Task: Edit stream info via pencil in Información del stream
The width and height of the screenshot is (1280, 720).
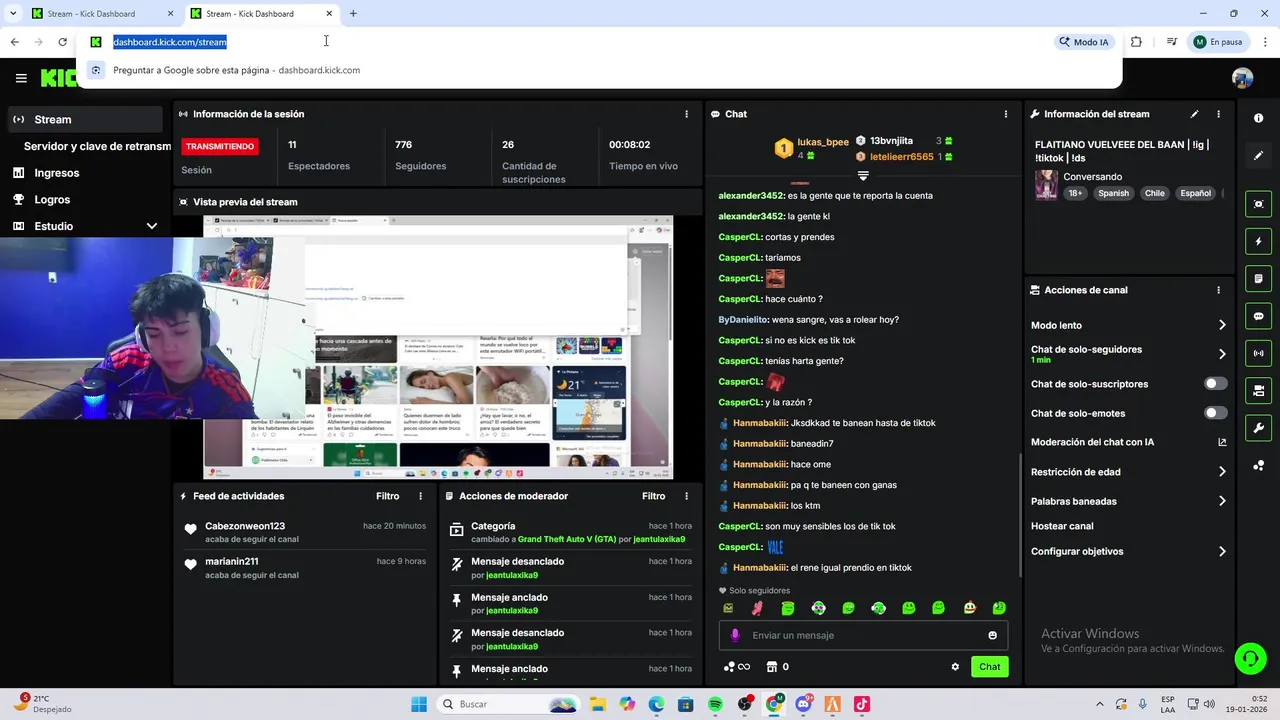Action: [x=1194, y=114]
